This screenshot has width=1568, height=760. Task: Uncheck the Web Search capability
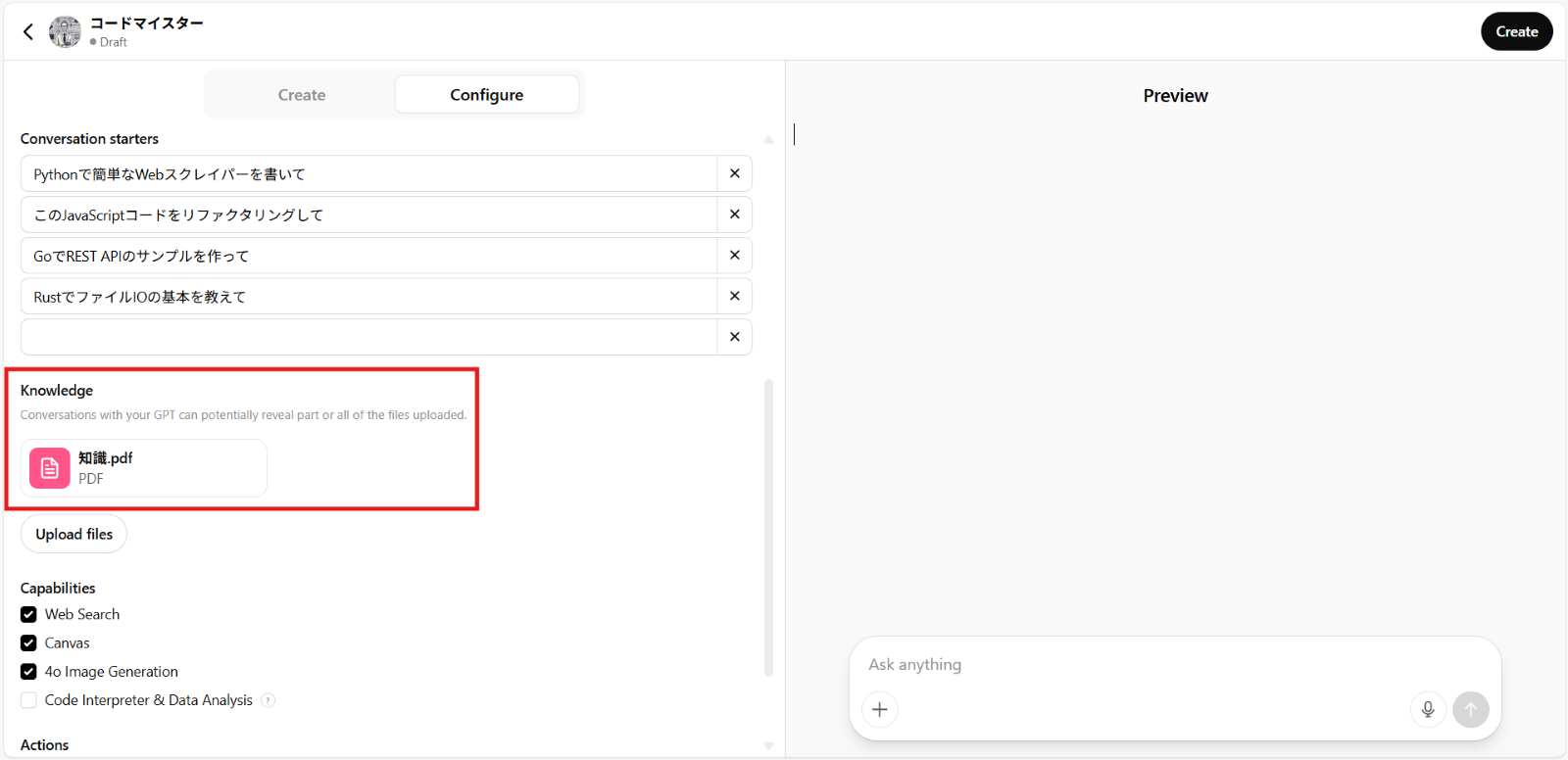pyautogui.click(x=28, y=614)
